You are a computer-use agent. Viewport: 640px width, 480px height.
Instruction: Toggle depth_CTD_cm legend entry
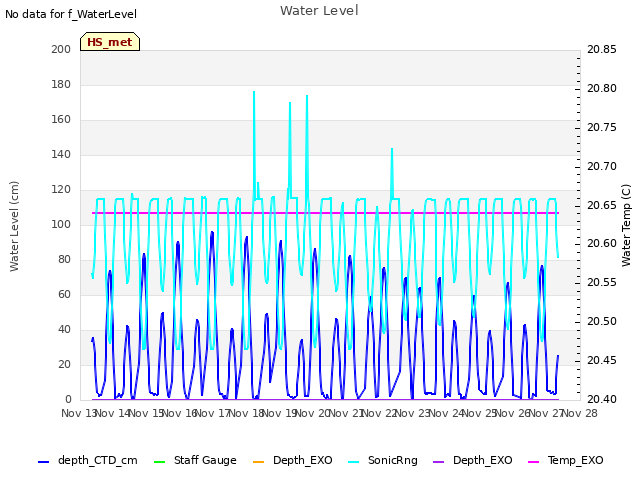click(x=88, y=460)
